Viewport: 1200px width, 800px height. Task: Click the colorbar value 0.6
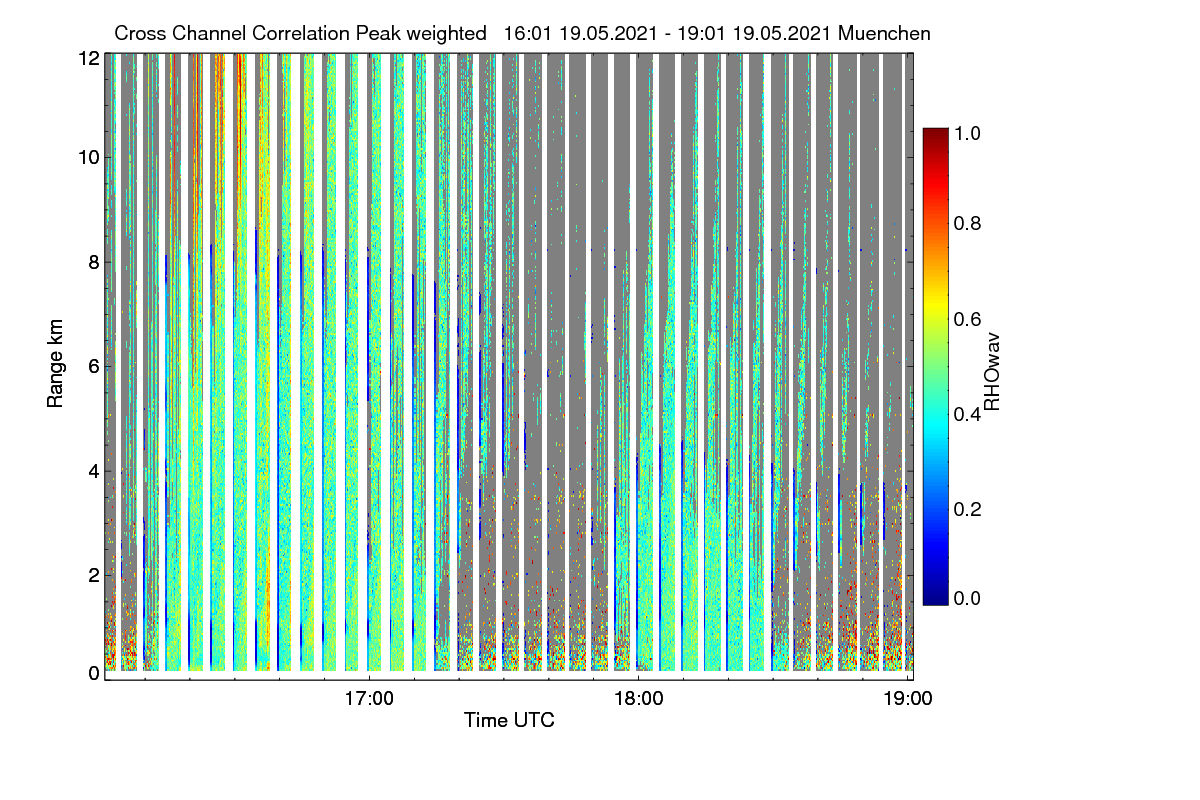968,318
